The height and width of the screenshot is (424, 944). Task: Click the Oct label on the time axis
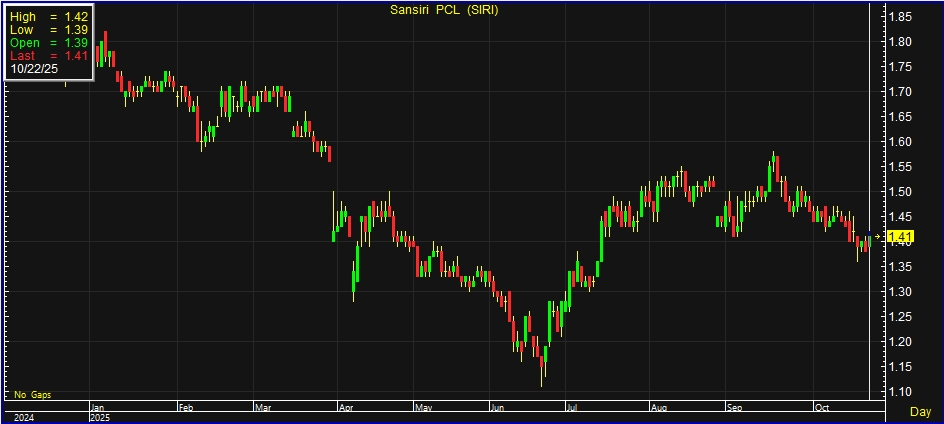[x=822, y=408]
